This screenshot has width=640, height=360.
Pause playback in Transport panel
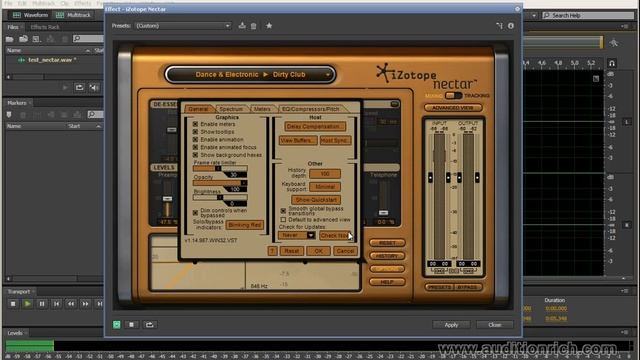(x=42, y=304)
